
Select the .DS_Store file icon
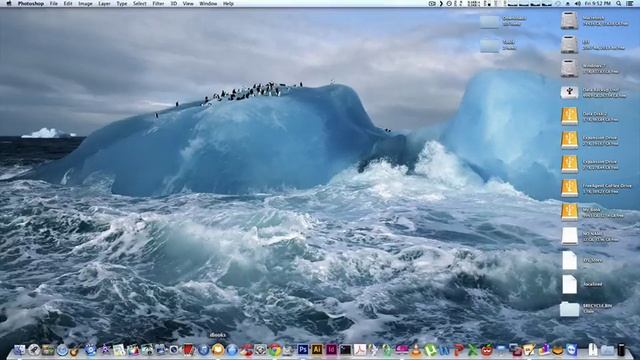[x=569, y=260]
